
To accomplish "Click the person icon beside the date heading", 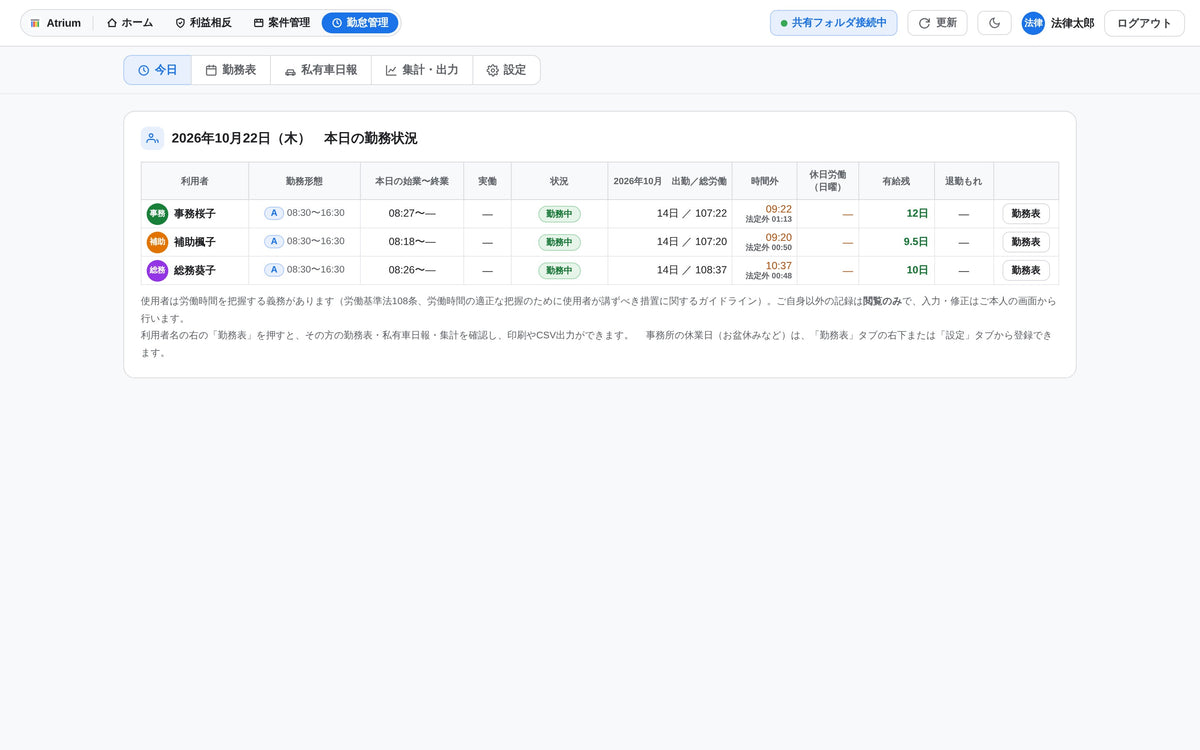I will coord(152,138).
